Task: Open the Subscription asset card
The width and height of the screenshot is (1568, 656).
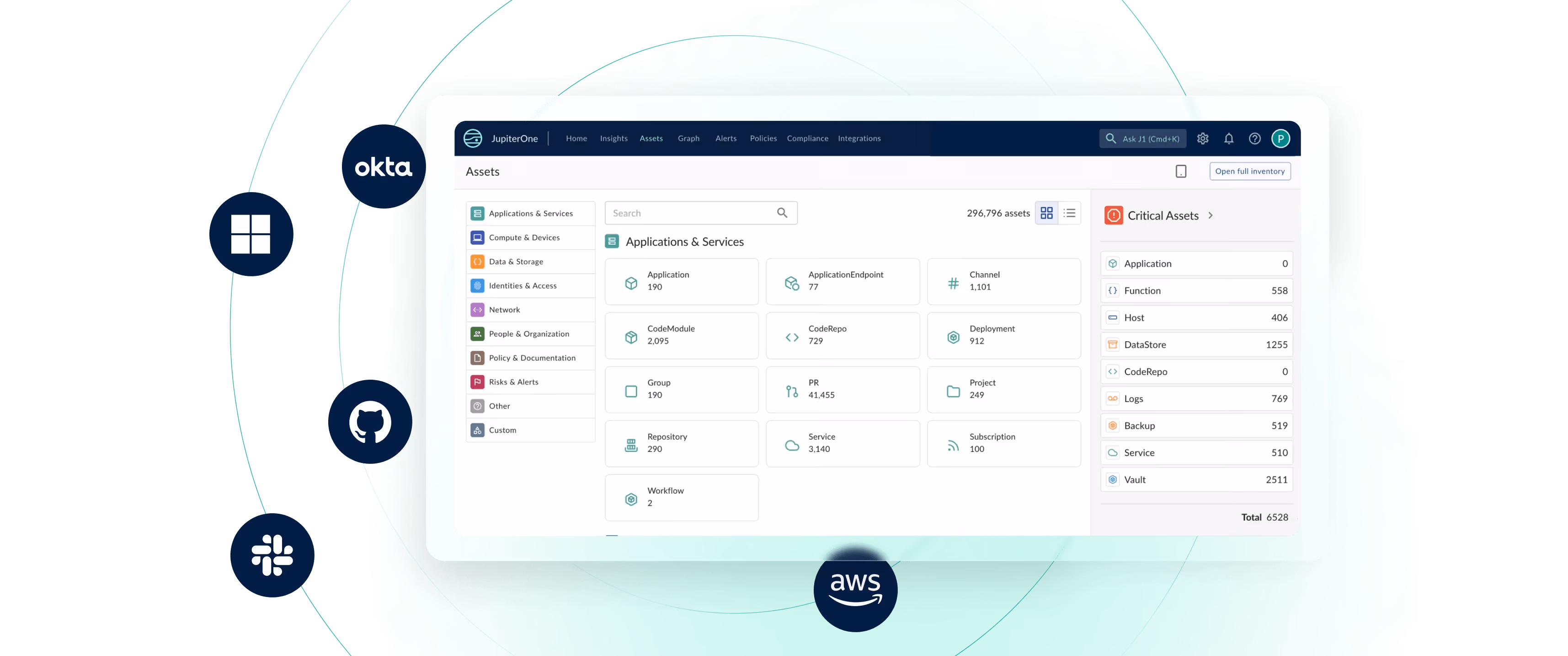Action: pos(1004,443)
